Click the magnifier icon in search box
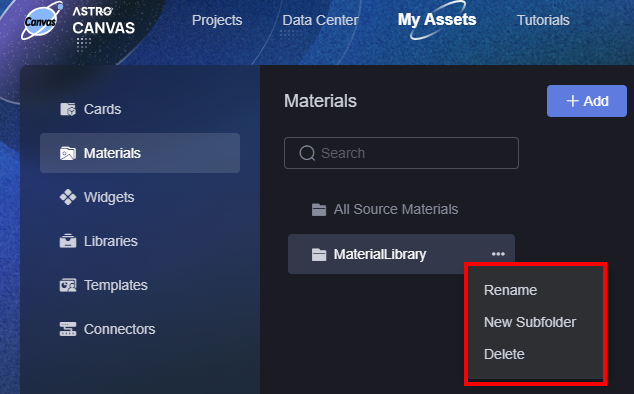 coord(307,153)
